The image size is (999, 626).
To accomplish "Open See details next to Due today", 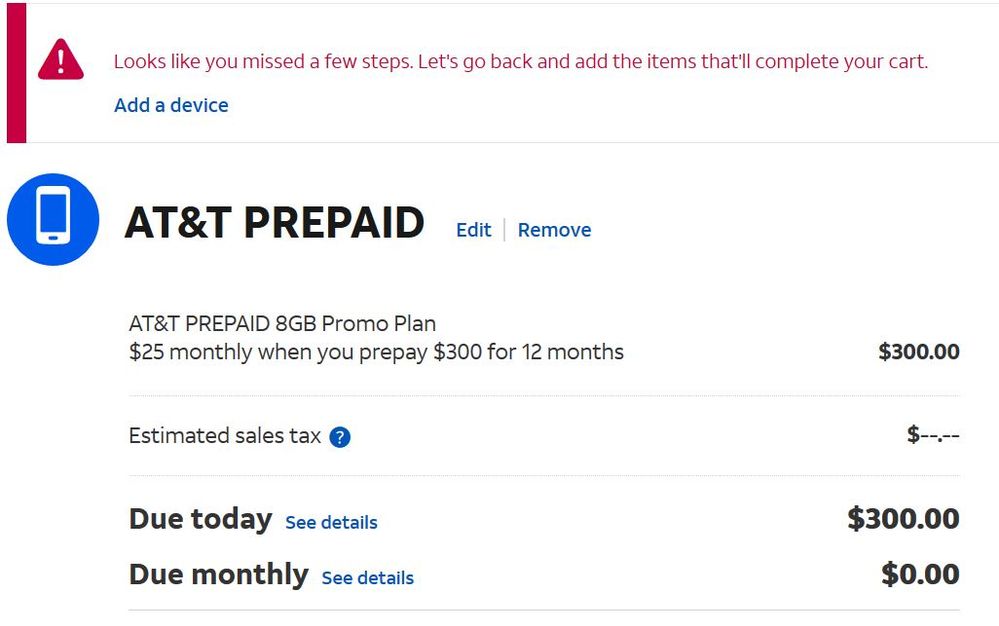I will pos(331,522).
